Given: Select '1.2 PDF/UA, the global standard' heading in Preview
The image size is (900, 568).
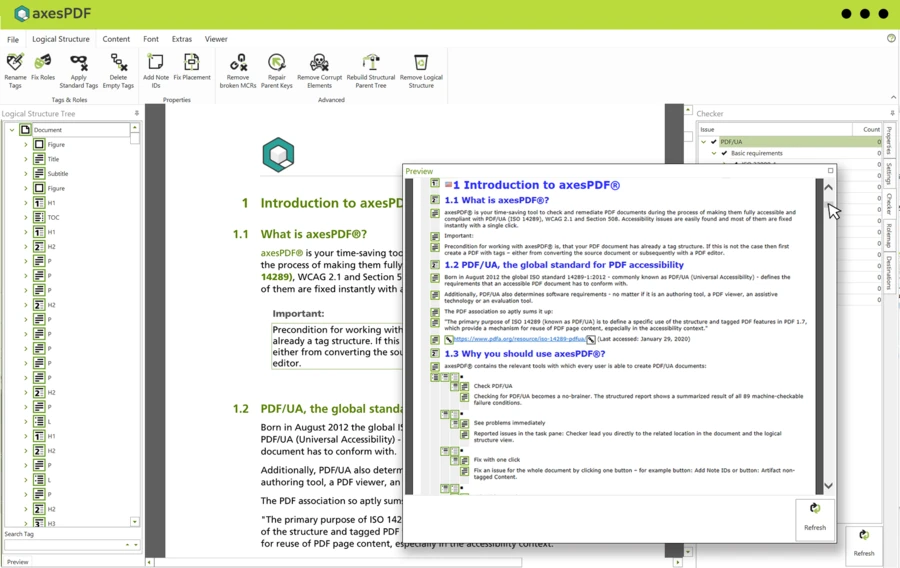Looking at the screenshot, I should [564, 265].
